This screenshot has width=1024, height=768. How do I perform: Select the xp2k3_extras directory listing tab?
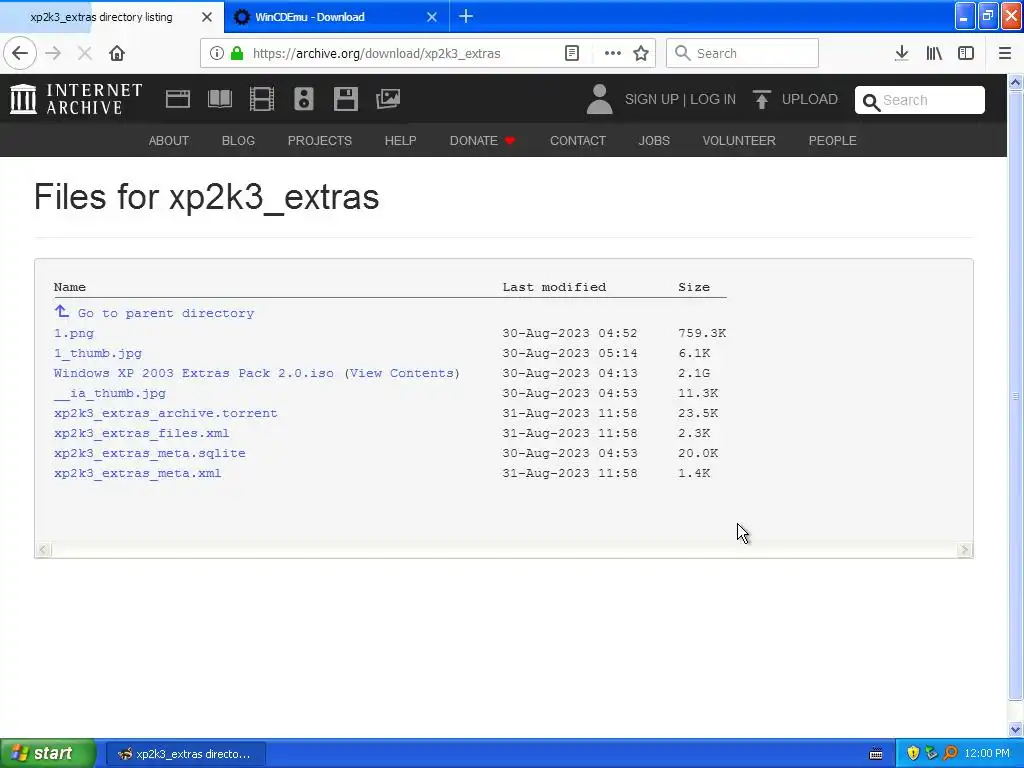tap(112, 17)
